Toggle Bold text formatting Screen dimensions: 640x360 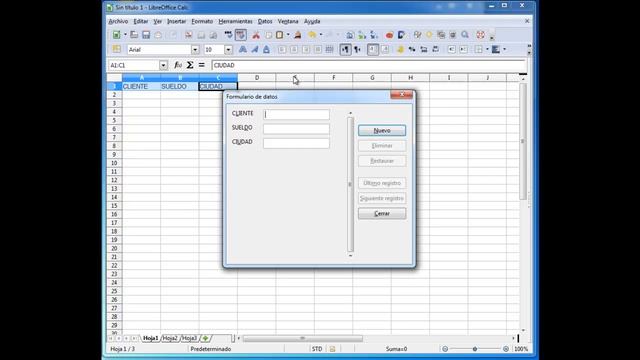click(242, 49)
